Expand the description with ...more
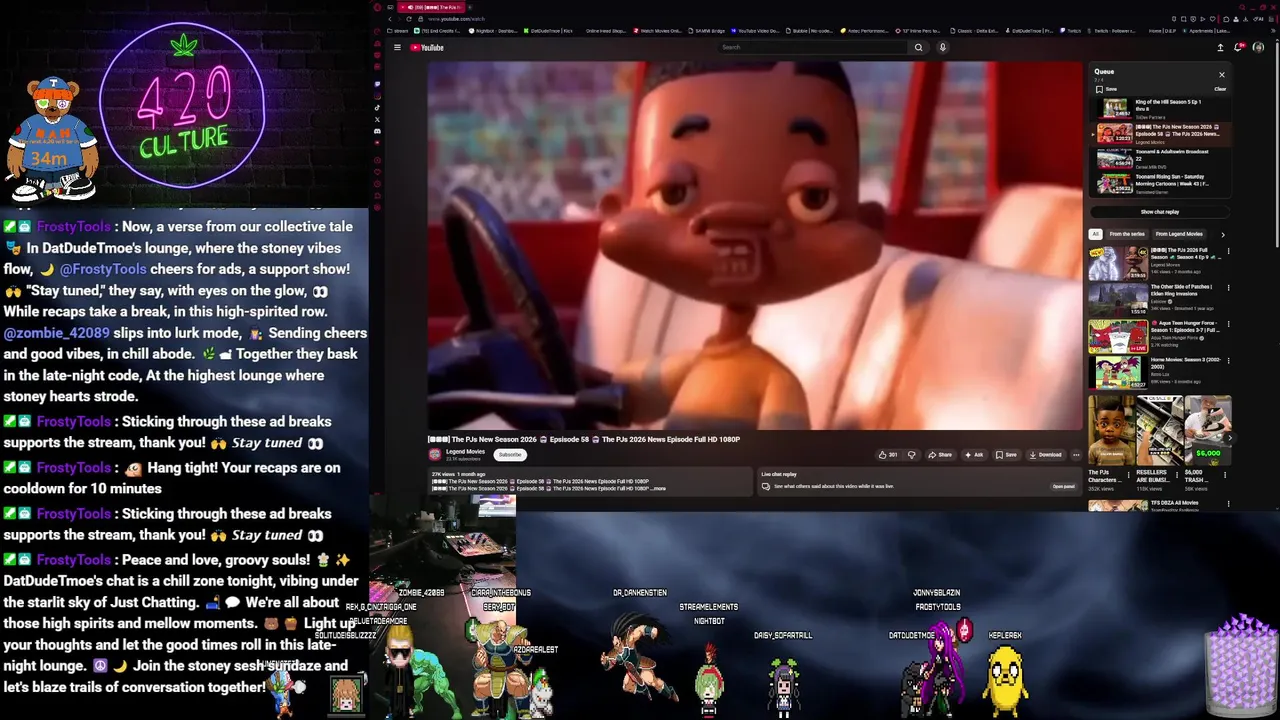This screenshot has height=720, width=1280. [x=656, y=489]
